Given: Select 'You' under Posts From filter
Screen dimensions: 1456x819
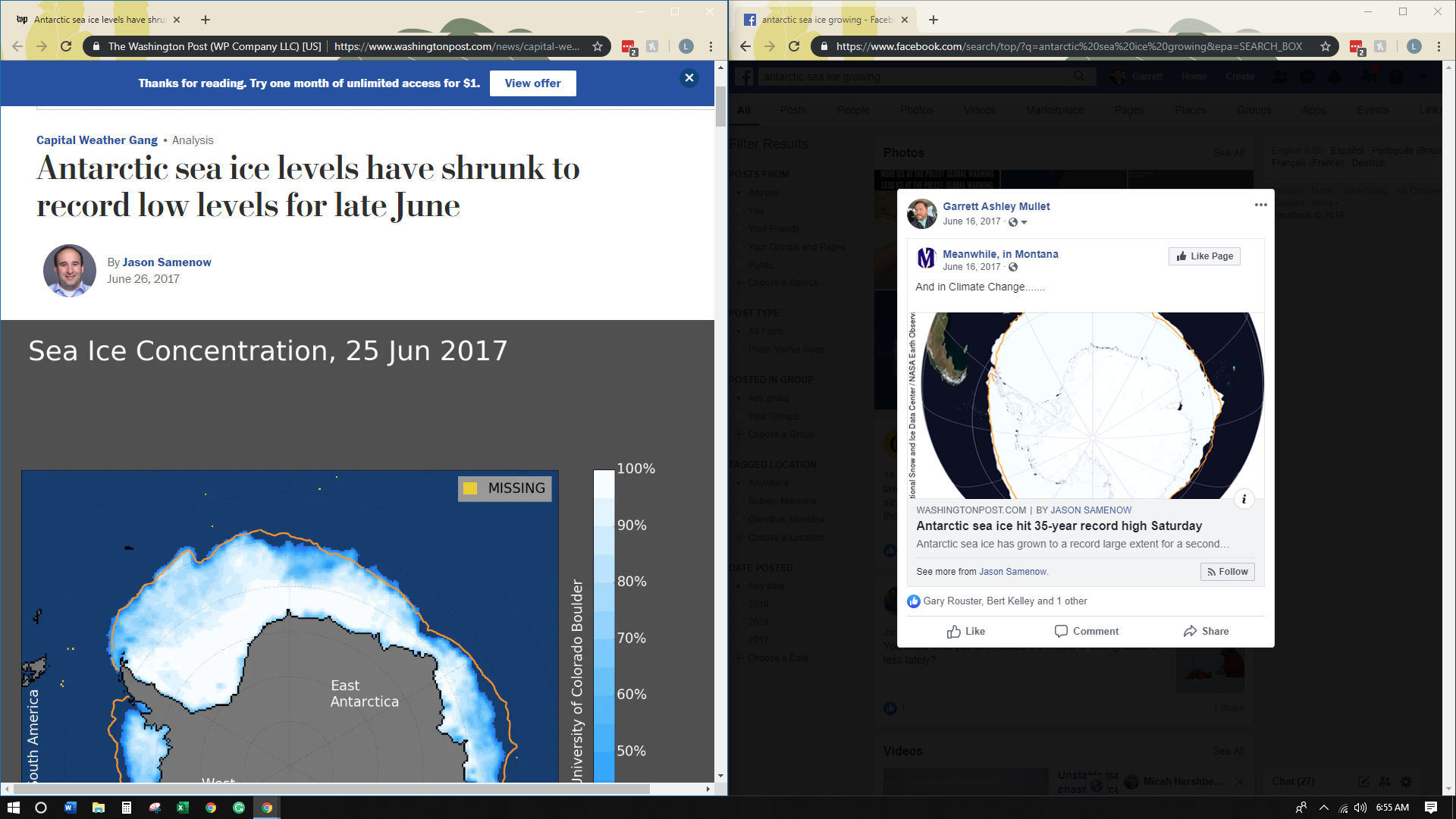Looking at the screenshot, I should point(755,211).
